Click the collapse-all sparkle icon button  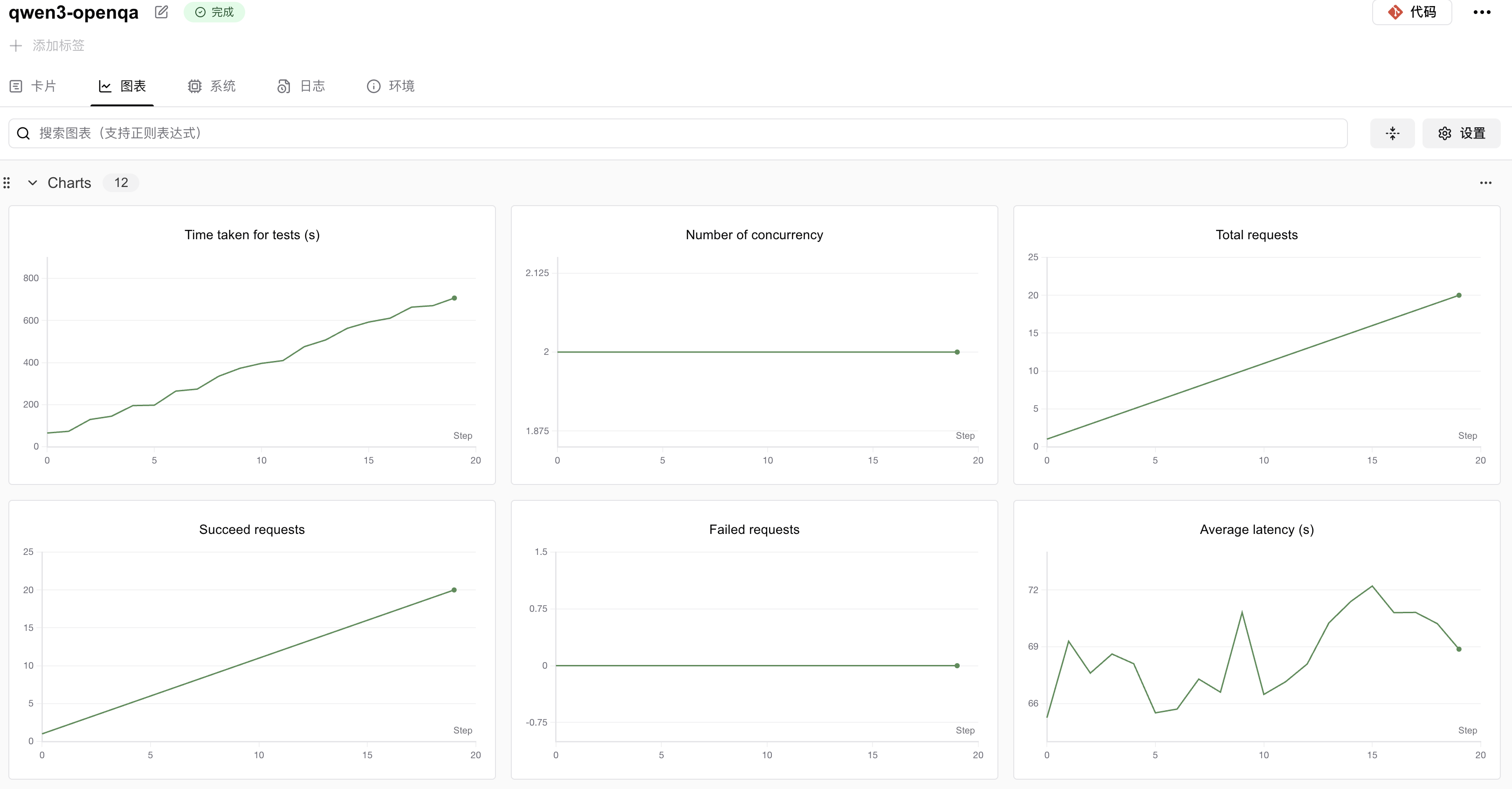pos(1392,133)
